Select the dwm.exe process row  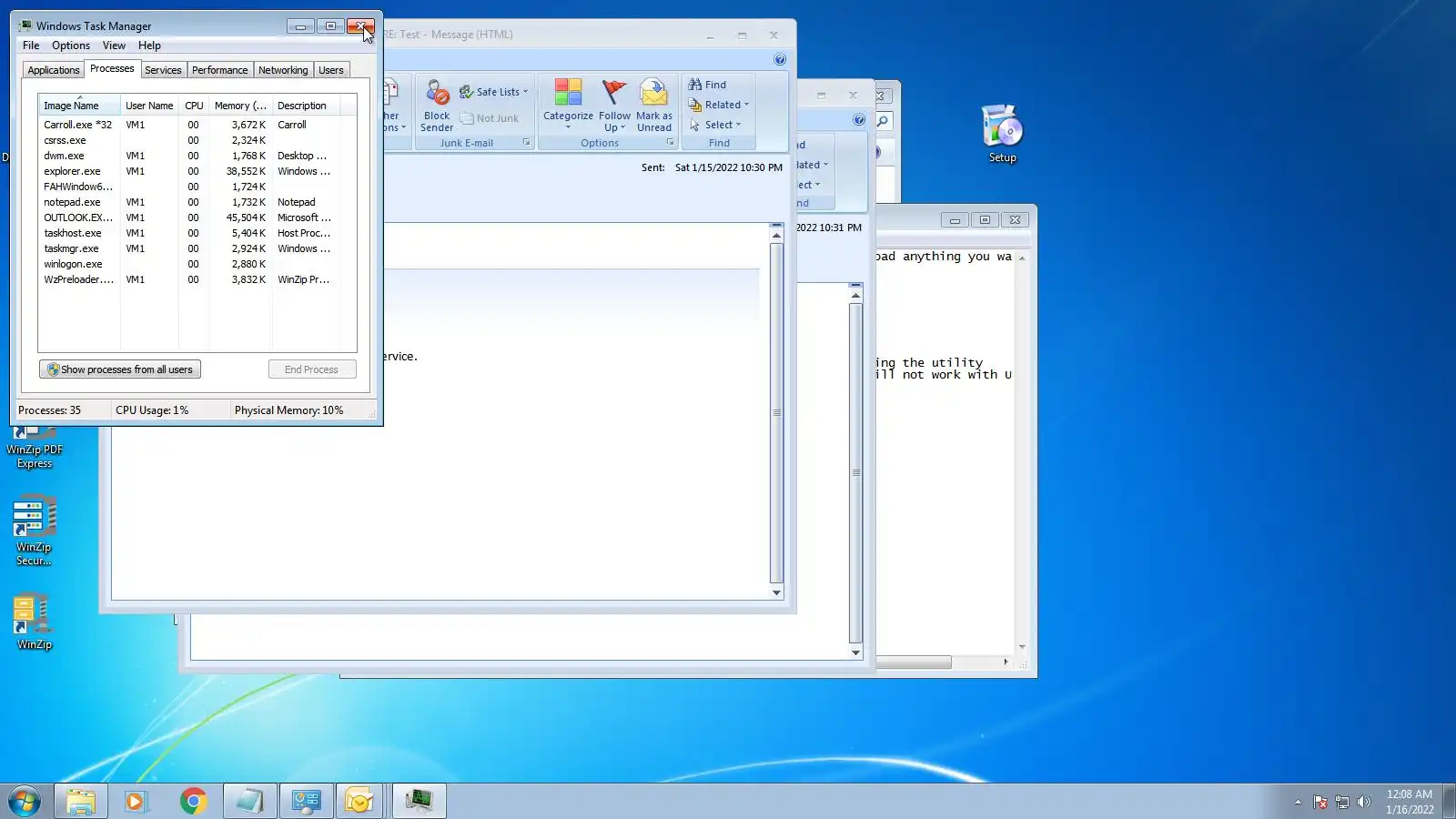pos(197,156)
